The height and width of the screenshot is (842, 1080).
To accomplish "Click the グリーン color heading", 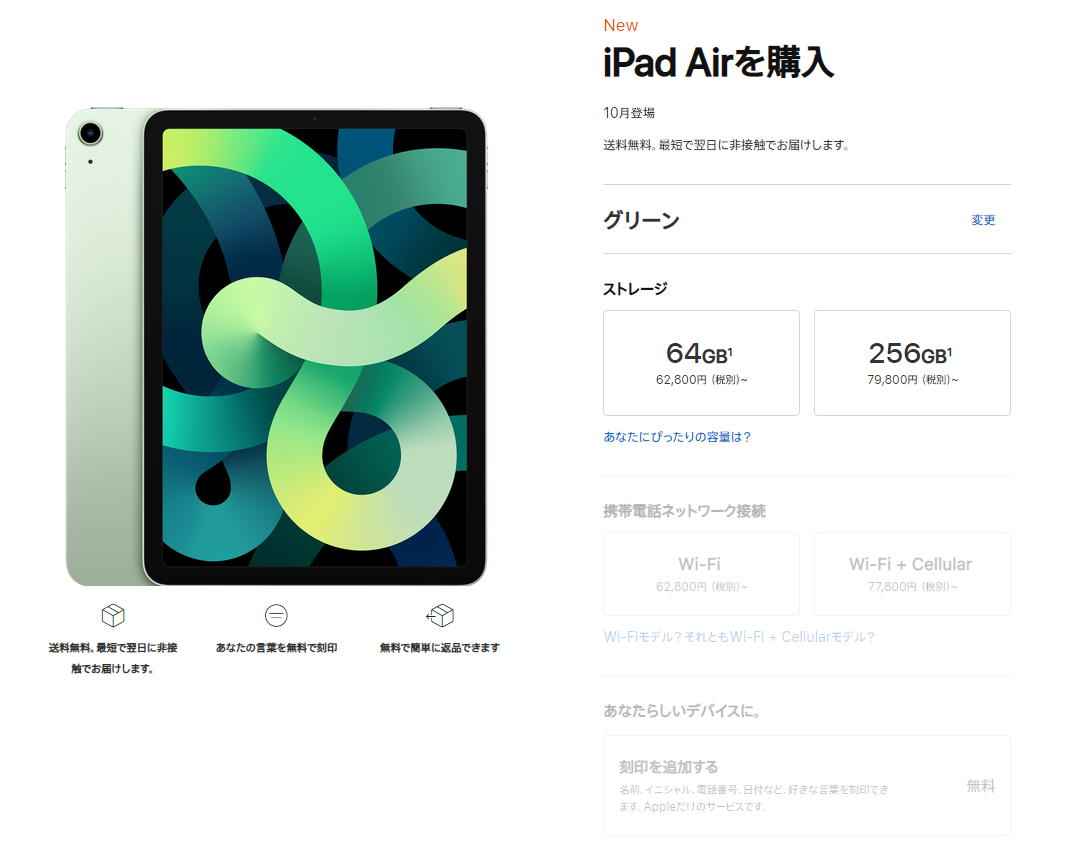I will tap(641, 220).
